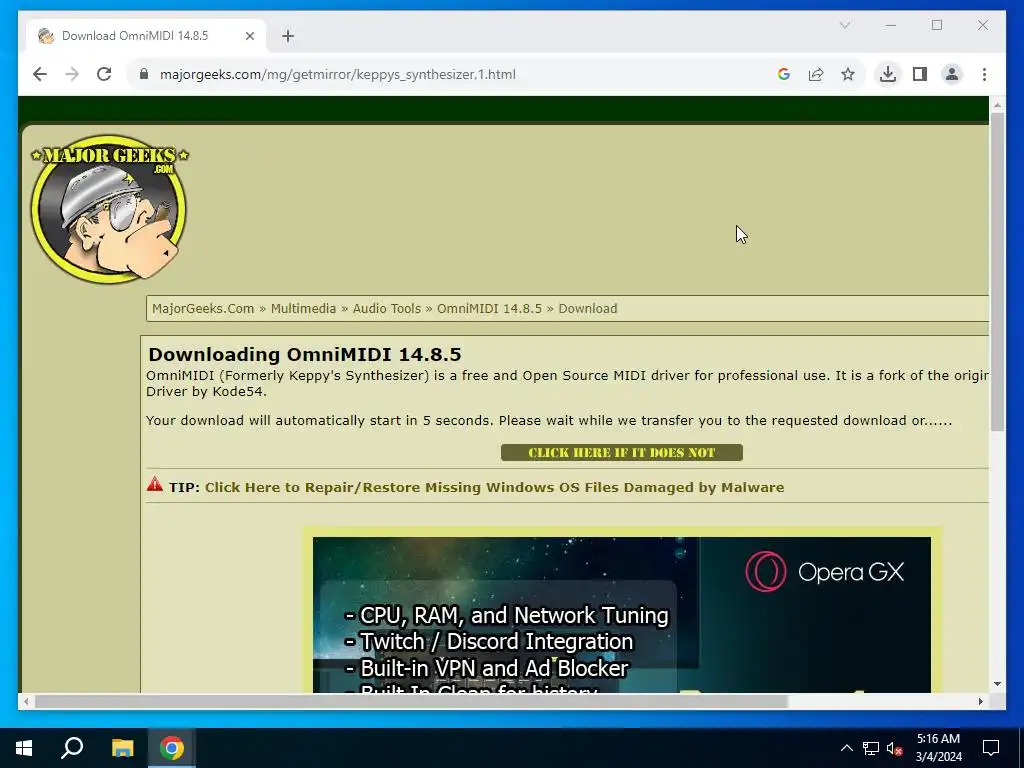This screenshot has width=1024, height=768.
Task: Open Chrome downloads panel
Action: coord(888,74)
